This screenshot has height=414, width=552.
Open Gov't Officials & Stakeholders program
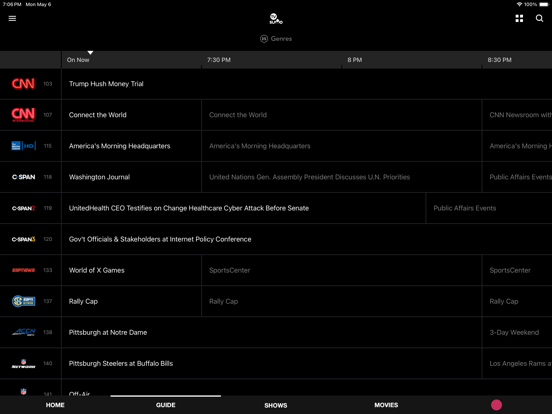307,239
